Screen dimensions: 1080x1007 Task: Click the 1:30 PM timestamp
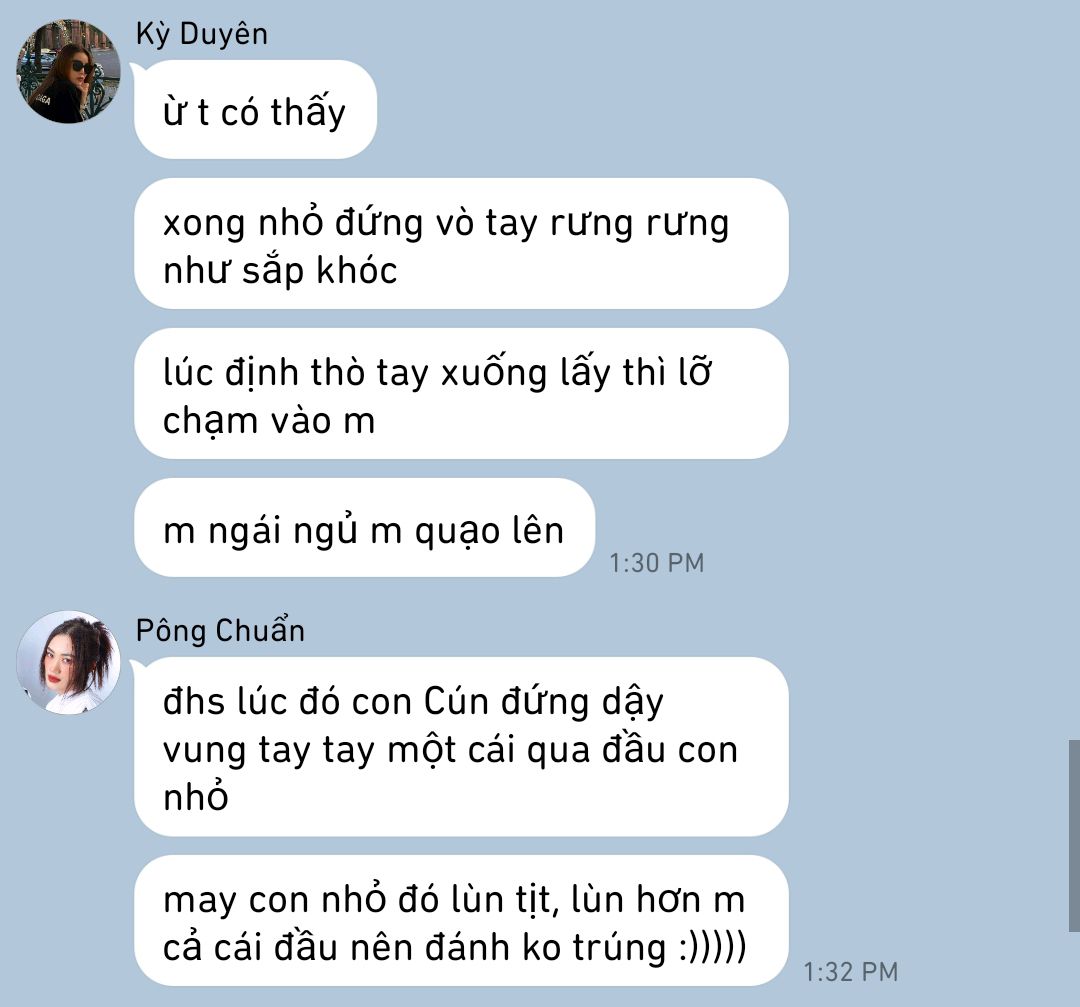click(x=656, y=563)
